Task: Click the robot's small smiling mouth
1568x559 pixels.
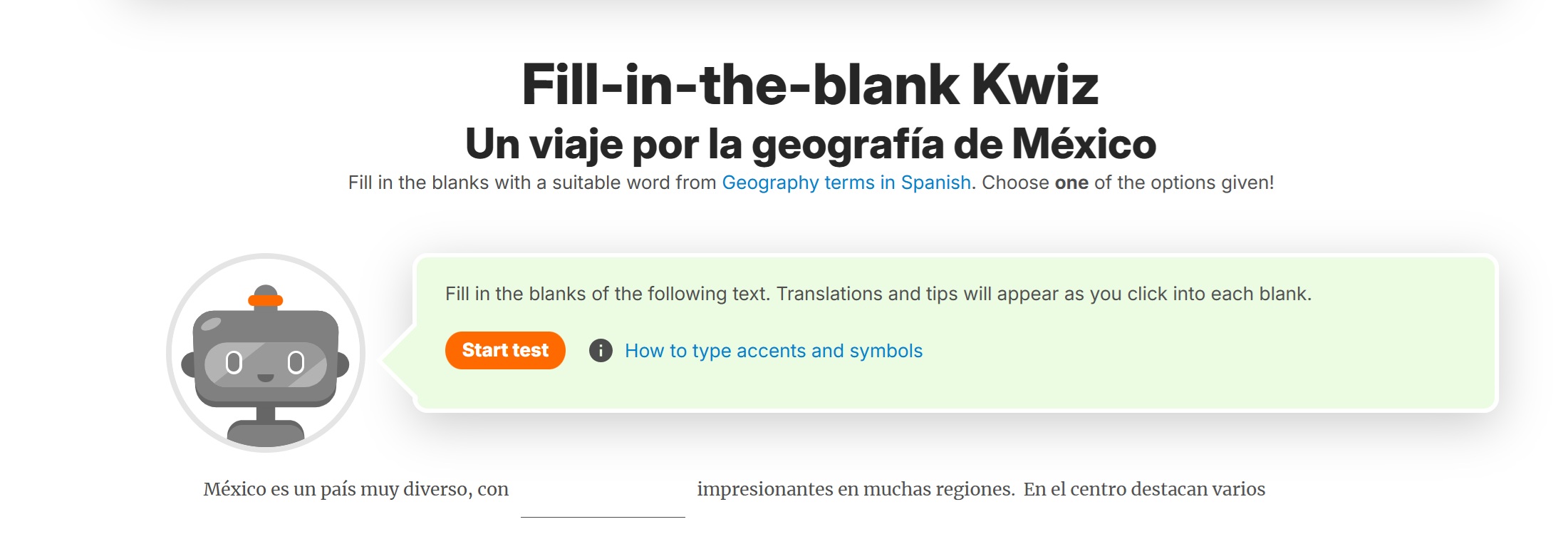Action: point(266,377)
